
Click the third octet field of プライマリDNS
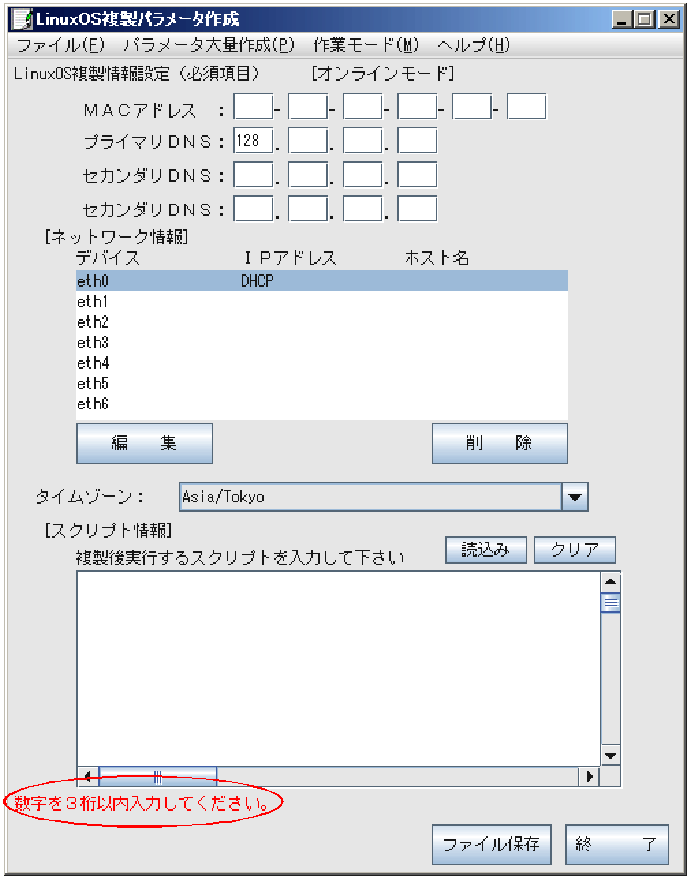pos(362,141)
